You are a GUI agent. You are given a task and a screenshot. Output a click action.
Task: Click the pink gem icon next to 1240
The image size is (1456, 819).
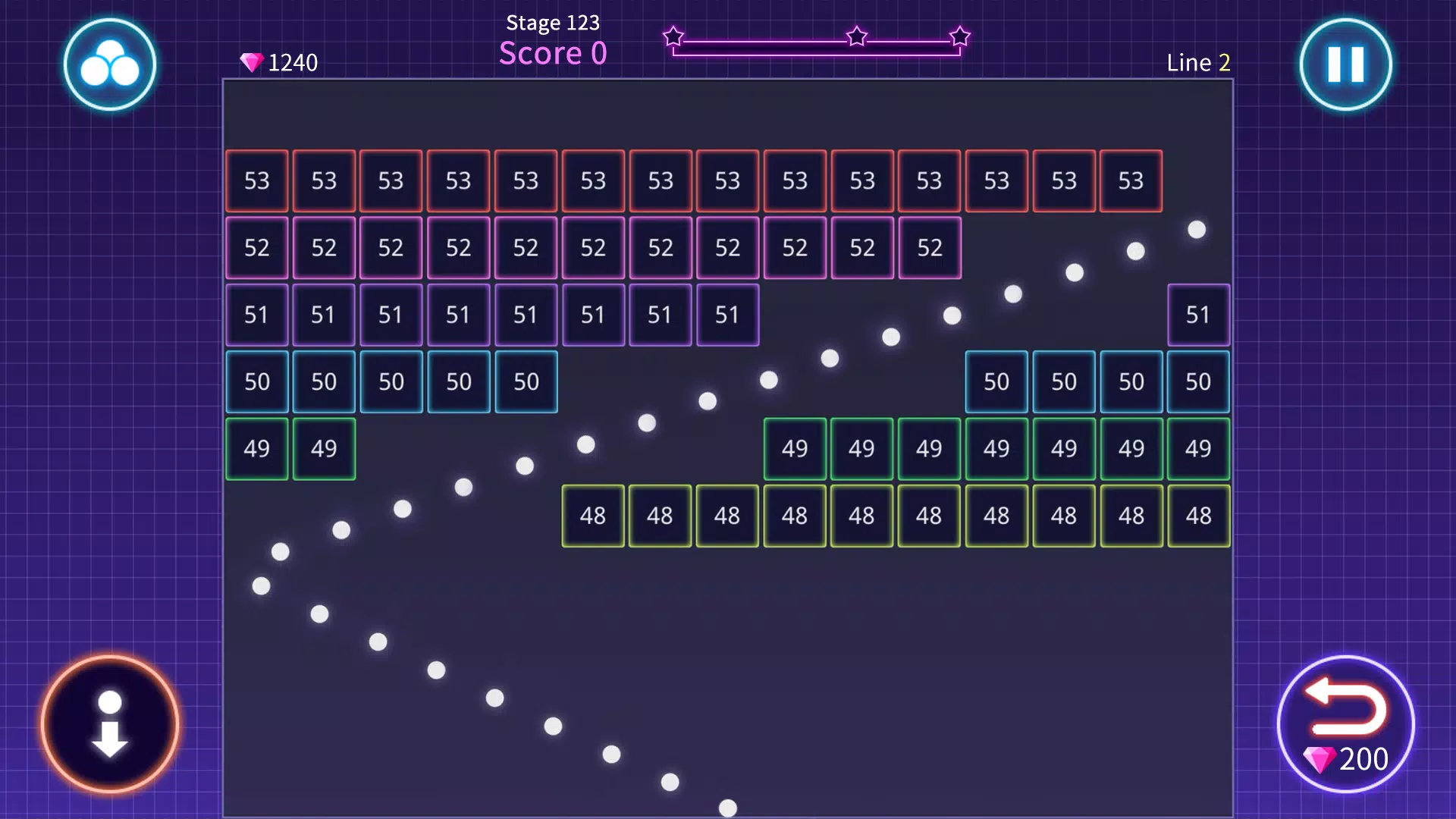[x=251, y=61]
